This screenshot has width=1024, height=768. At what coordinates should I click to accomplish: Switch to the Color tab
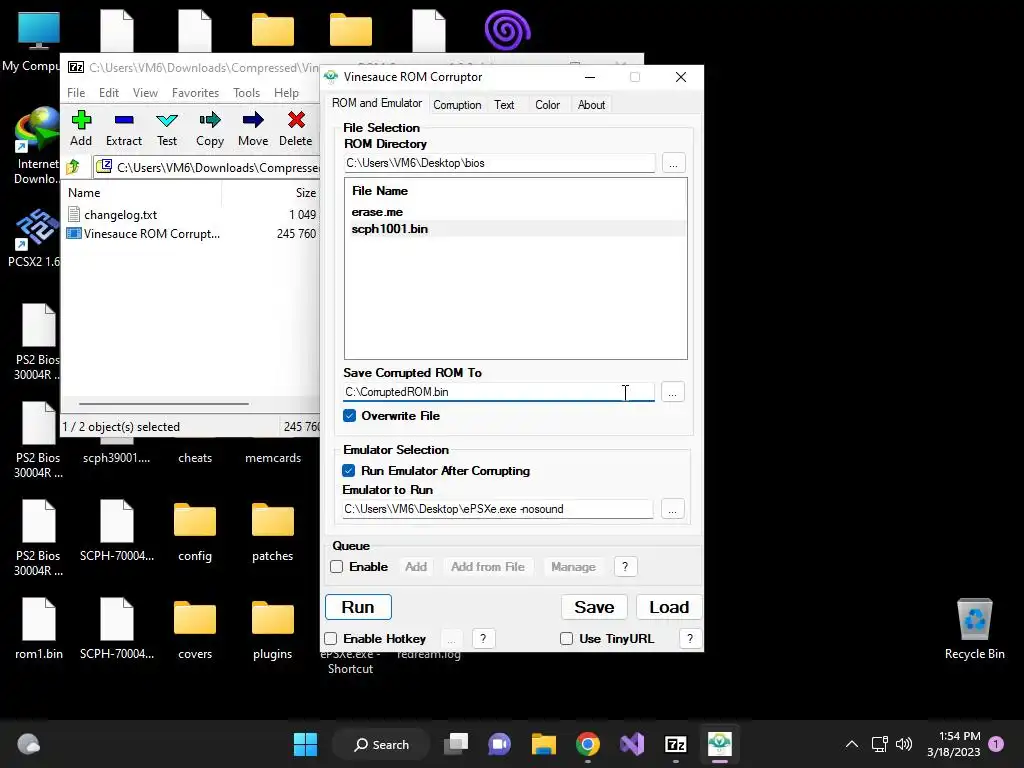tap(547, 104)
